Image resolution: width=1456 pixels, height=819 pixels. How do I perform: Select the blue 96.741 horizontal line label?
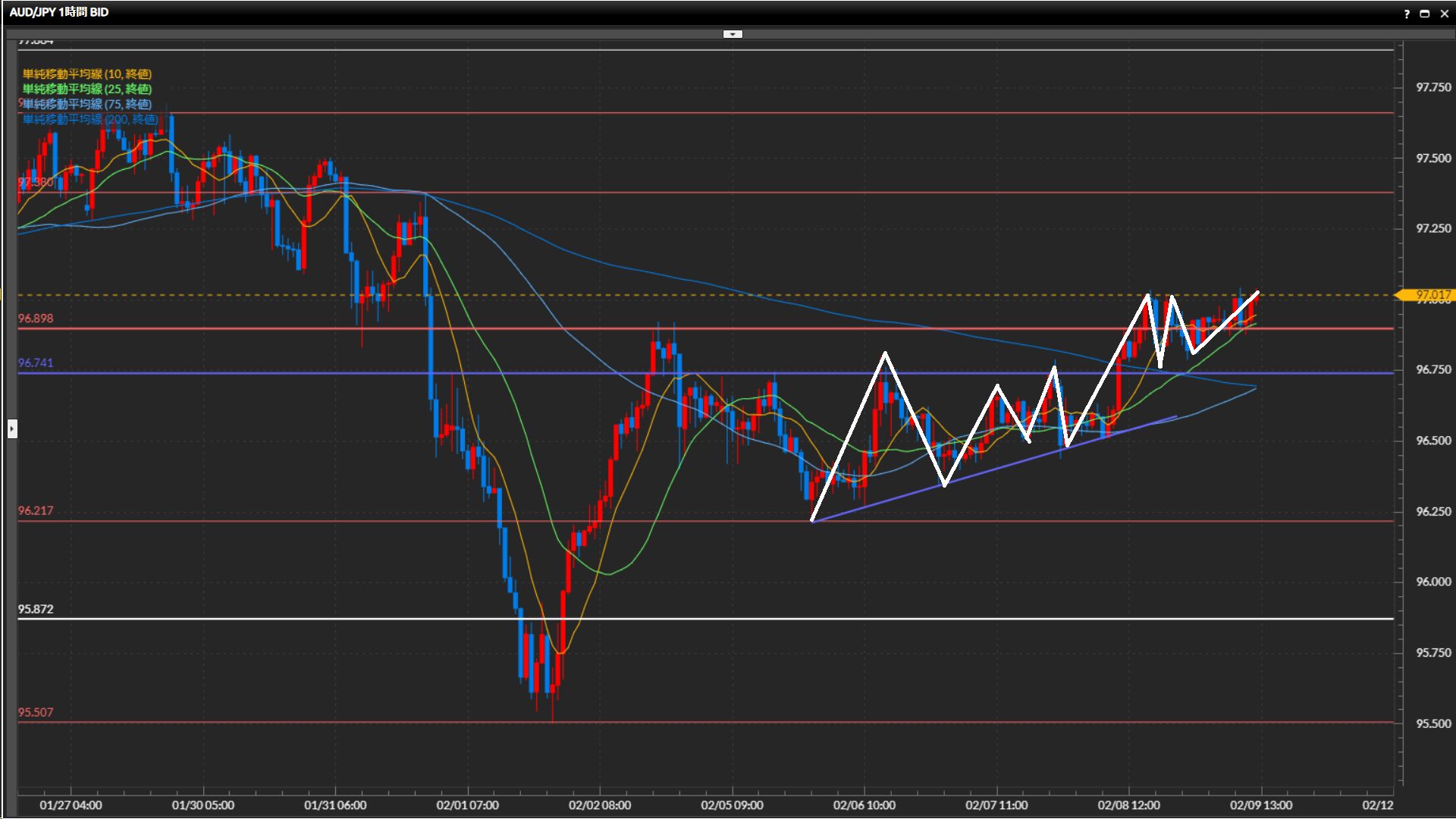point(36,363)
